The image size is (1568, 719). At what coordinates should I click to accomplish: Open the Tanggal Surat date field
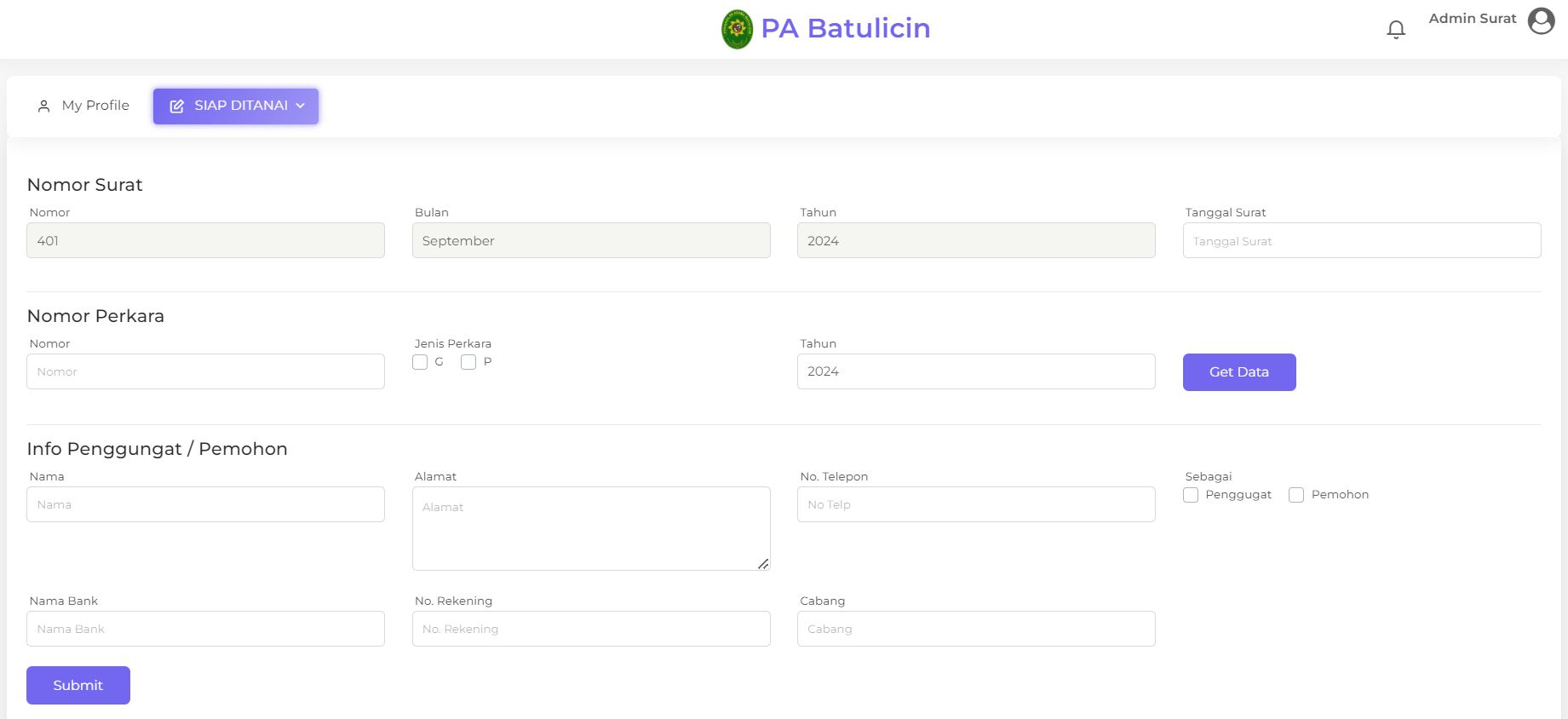pos(1361,241)
